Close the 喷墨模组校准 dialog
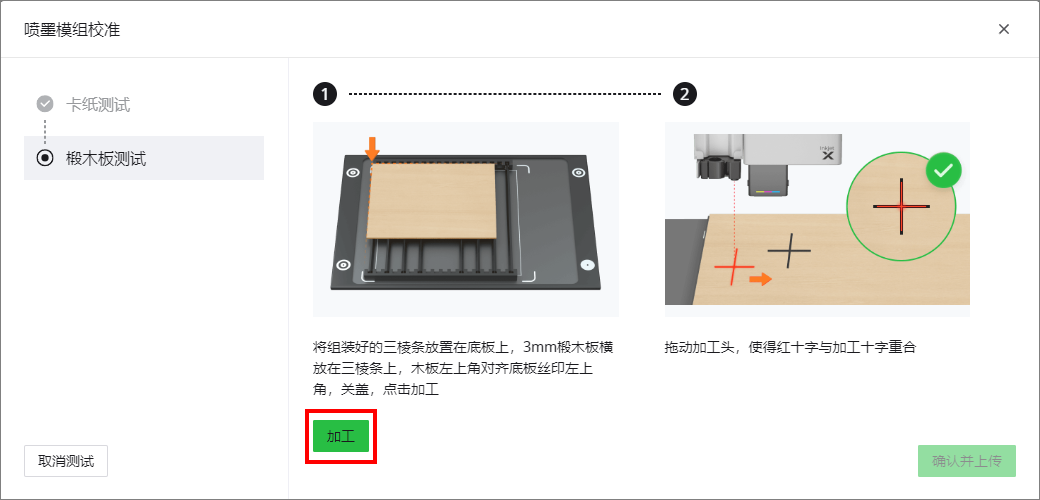1040x500 pixels. point(1004,29)
